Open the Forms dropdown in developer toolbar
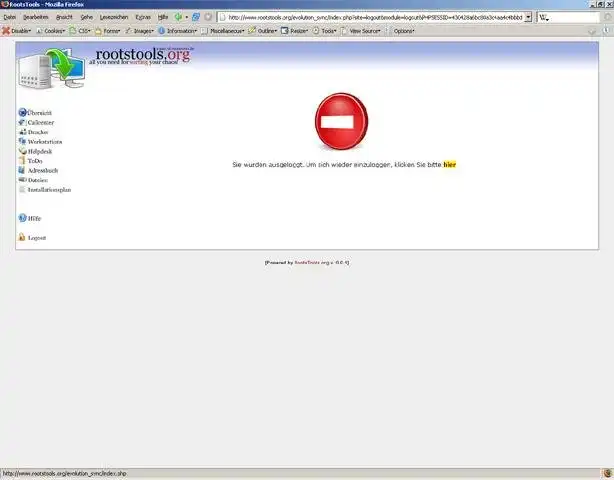This screenshot has height=480, width=614. (x=107, y=31)
